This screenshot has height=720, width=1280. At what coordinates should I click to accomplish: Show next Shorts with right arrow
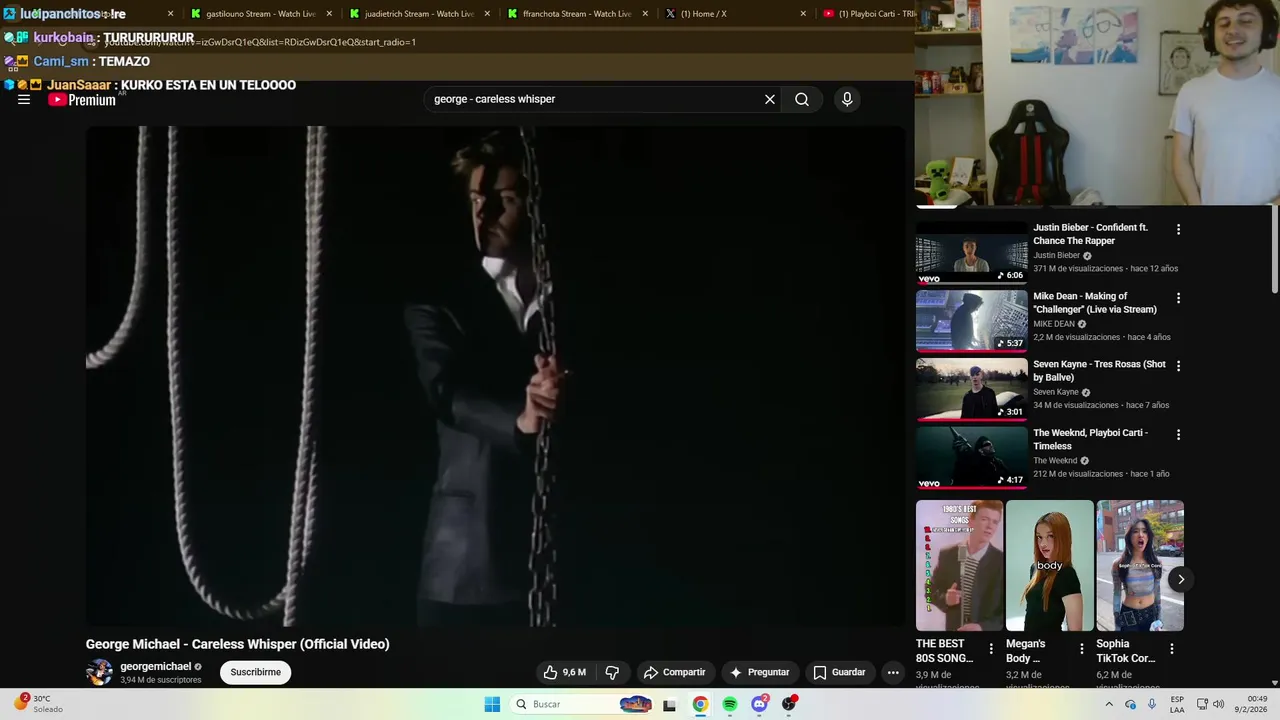pyautogui.click(x=1181, y=579)
